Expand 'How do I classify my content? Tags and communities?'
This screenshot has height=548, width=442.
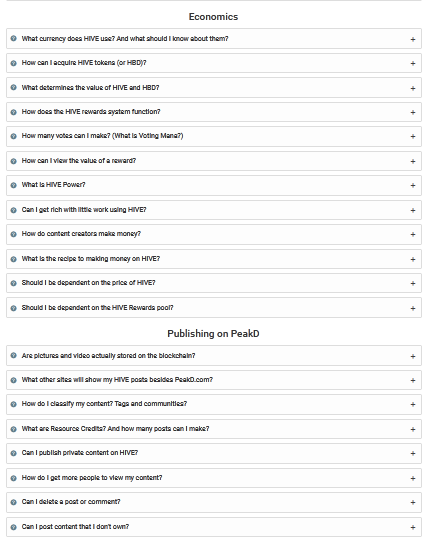[214, 404]
